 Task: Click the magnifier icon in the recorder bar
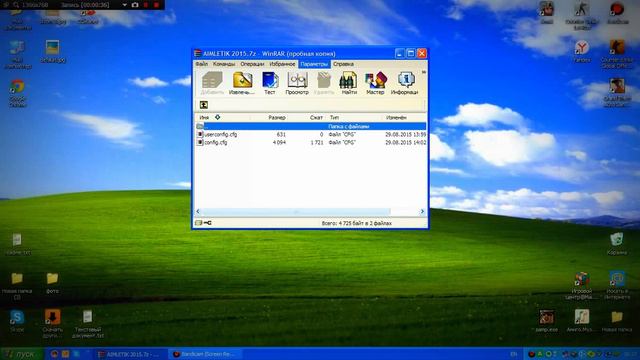pos(16,5)
